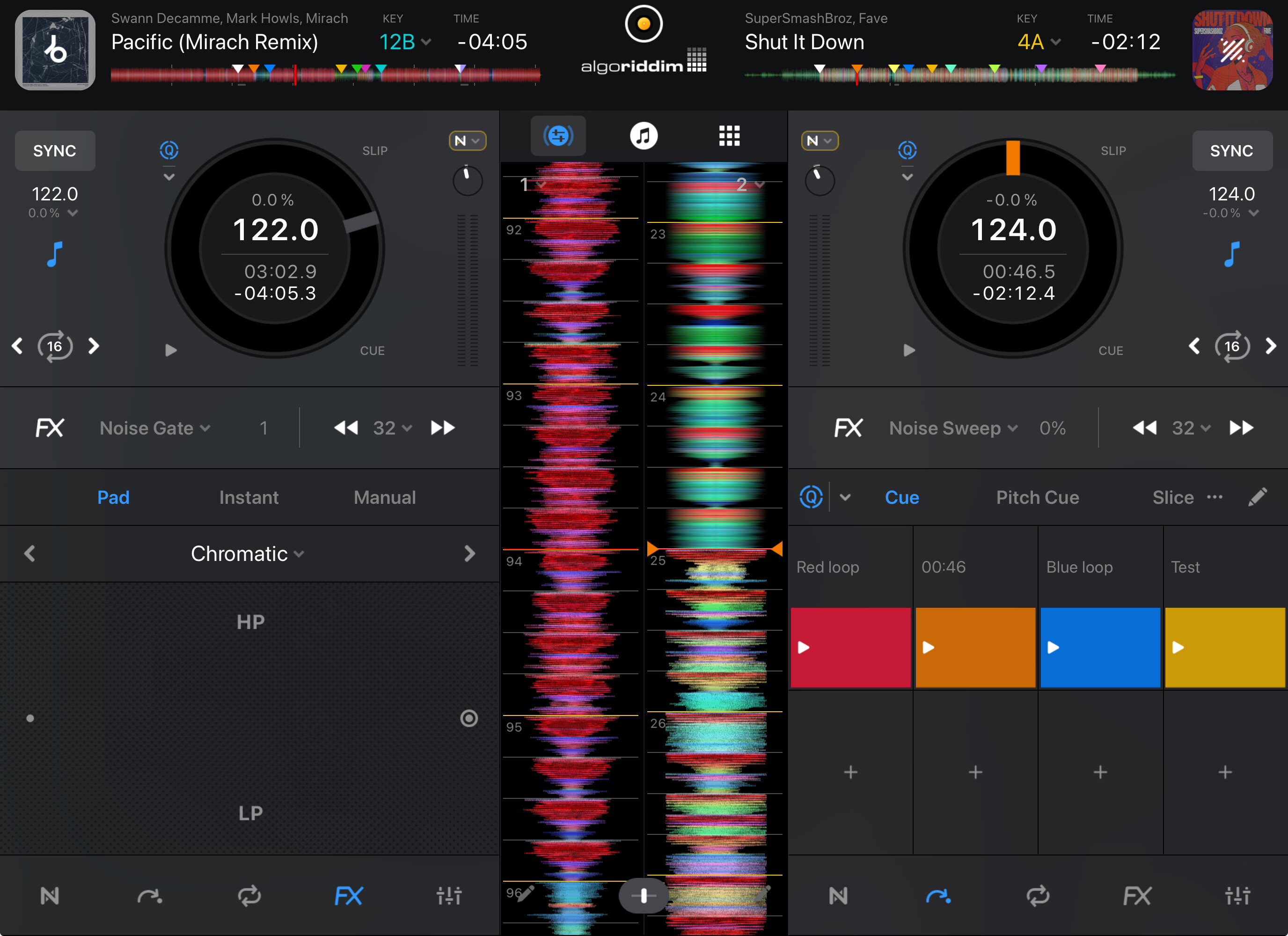This screenshot has height=936, width=1288.
Task: Open the sampler grid icon
Action: click(x=729, y=136)
